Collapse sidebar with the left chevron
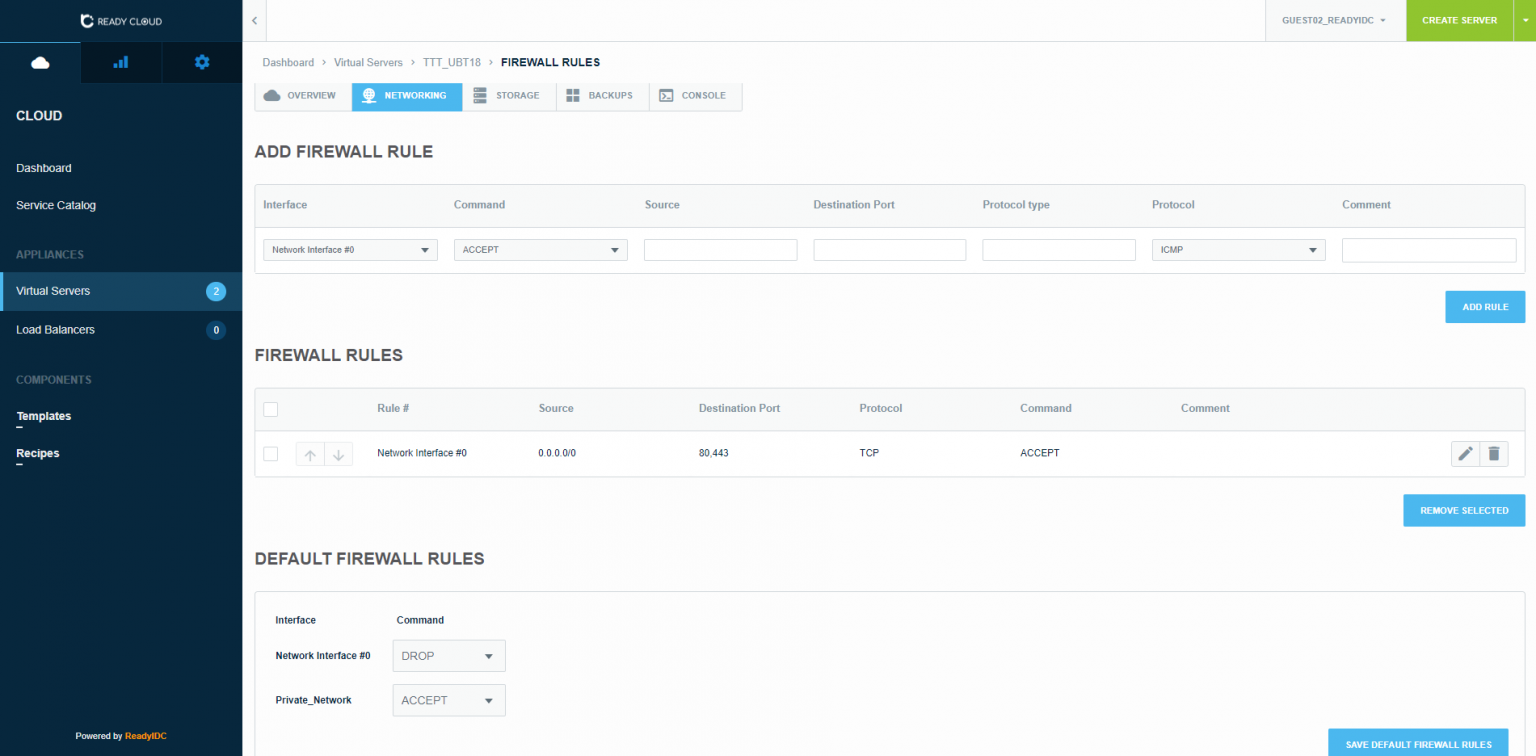This screenshot has width=1536, height=756. pyautogui.click(x=254, y=20)
